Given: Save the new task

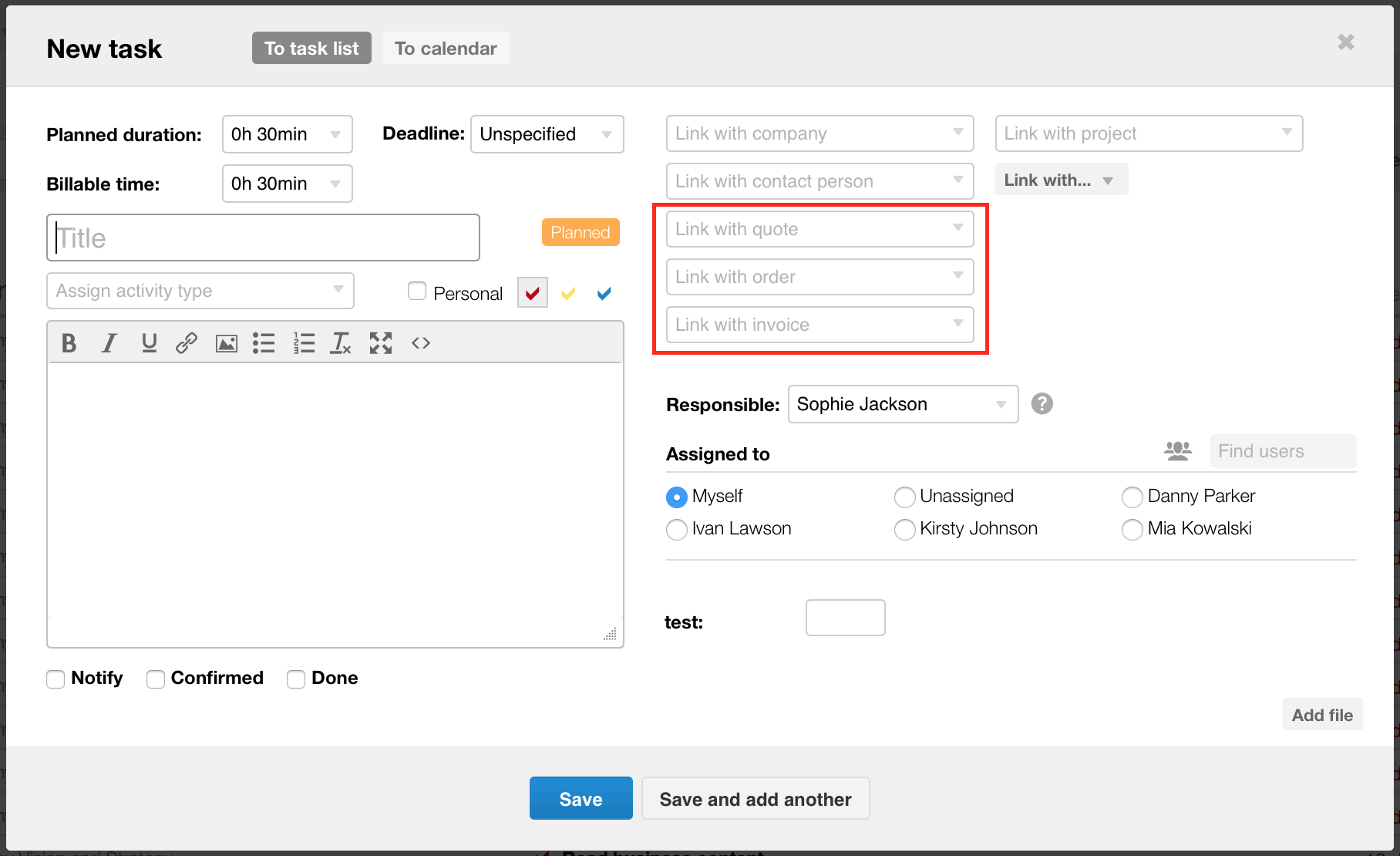Looking at the screenshot, I should click(x=581, y=798).
